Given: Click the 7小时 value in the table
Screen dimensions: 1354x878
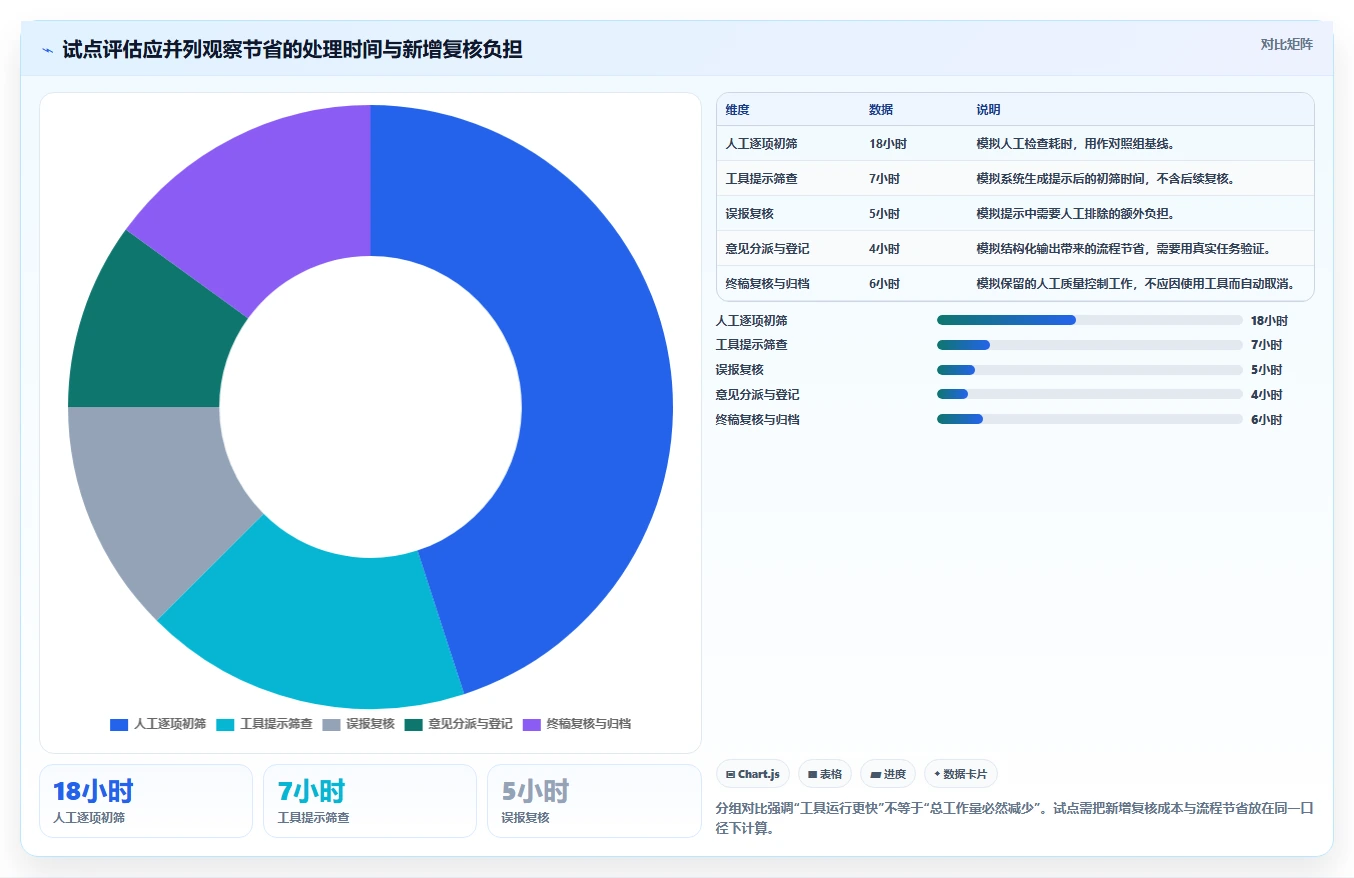Looking at the screenshot, I should [x=884, y=179].
